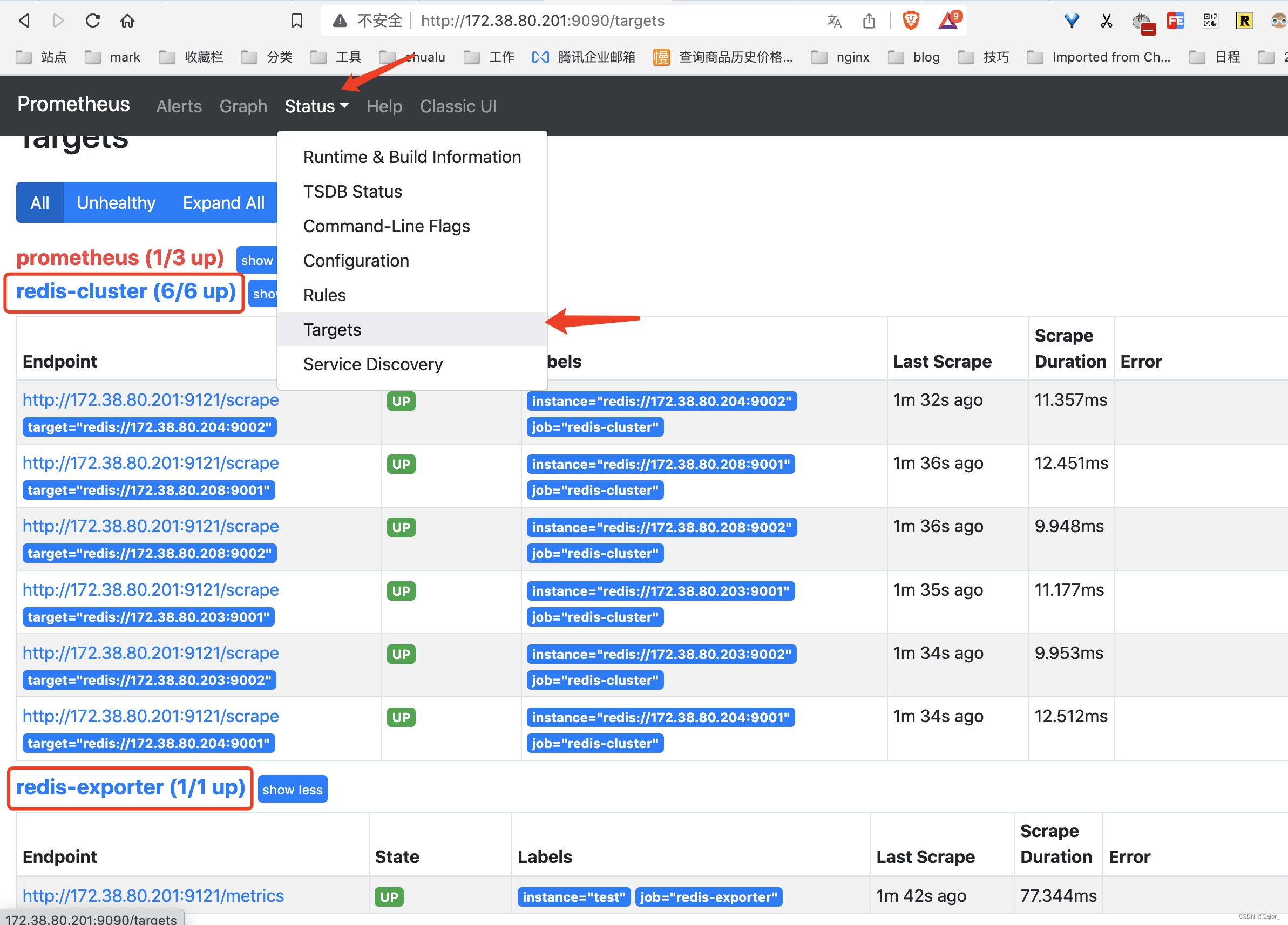Viewport: 1288px width, 925px height.
Task: Click the QR code extension icon
Action: 1210,21
